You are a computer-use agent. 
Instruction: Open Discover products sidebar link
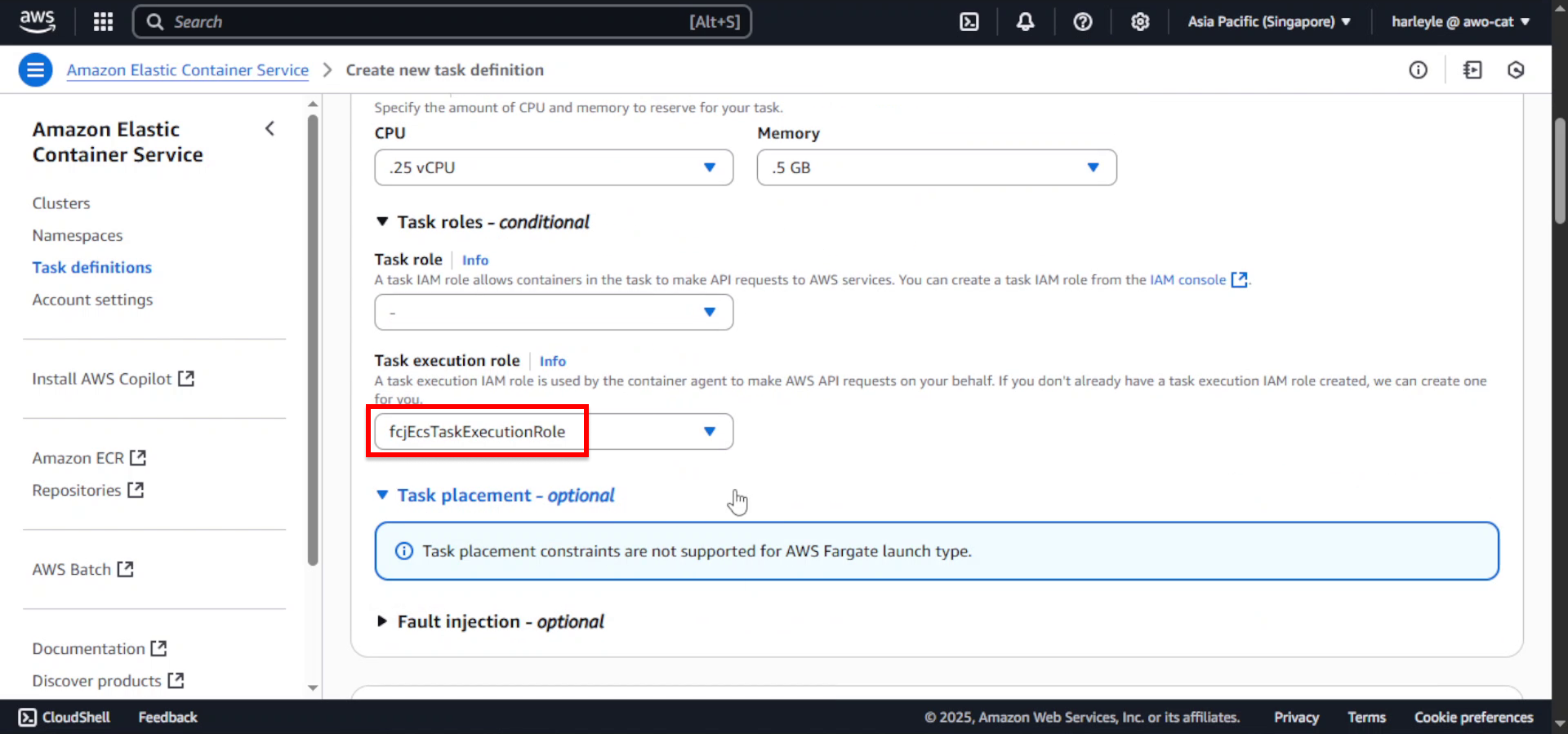click(x=96, y=680)
